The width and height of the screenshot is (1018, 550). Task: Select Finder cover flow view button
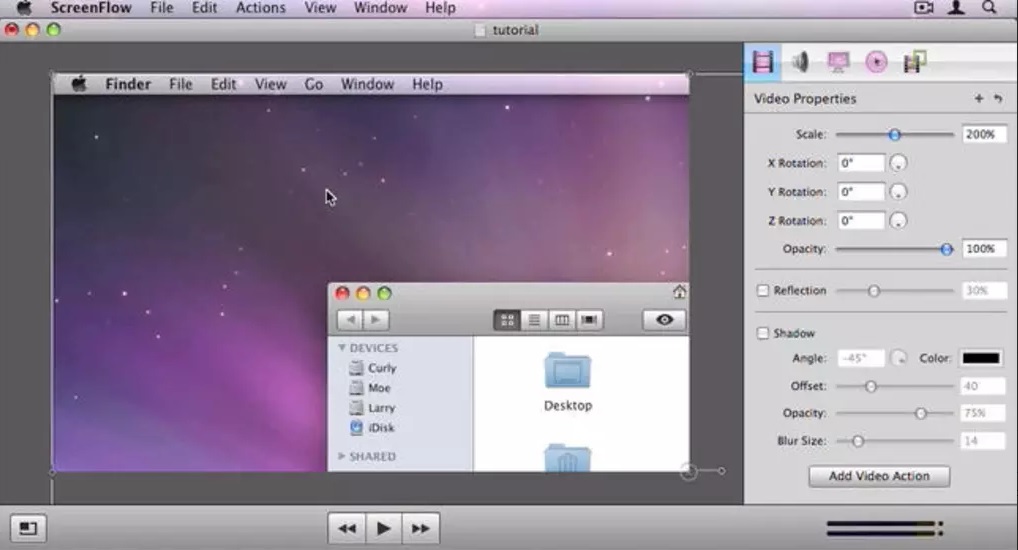[590, 320]
